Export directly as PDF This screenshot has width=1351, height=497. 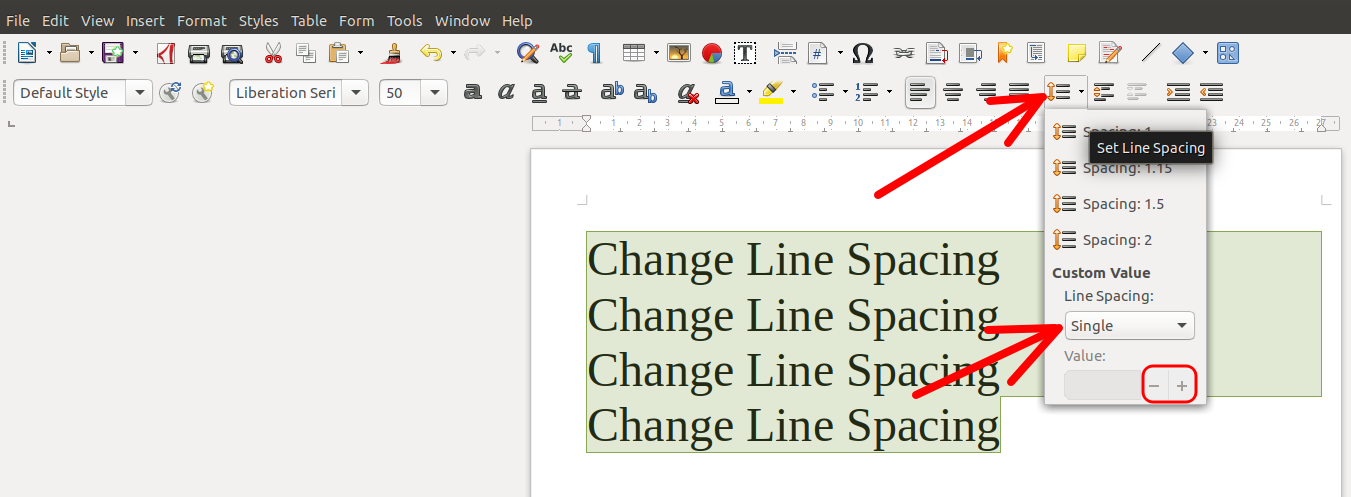point(166,52)
